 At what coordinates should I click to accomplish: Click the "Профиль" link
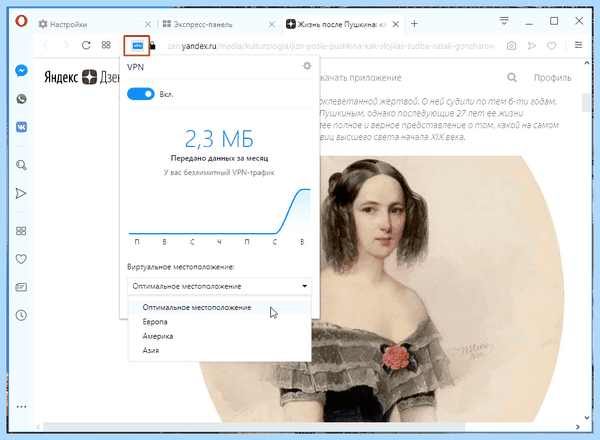point(553,78)
